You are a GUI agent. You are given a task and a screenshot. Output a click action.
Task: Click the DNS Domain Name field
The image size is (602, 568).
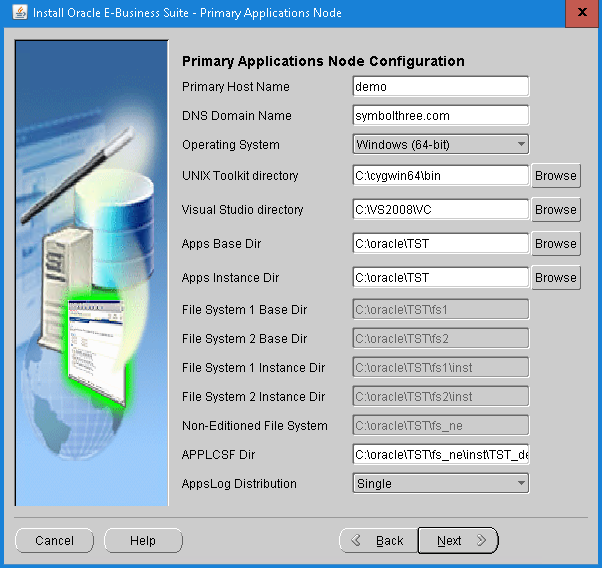(x=441, y=116)
